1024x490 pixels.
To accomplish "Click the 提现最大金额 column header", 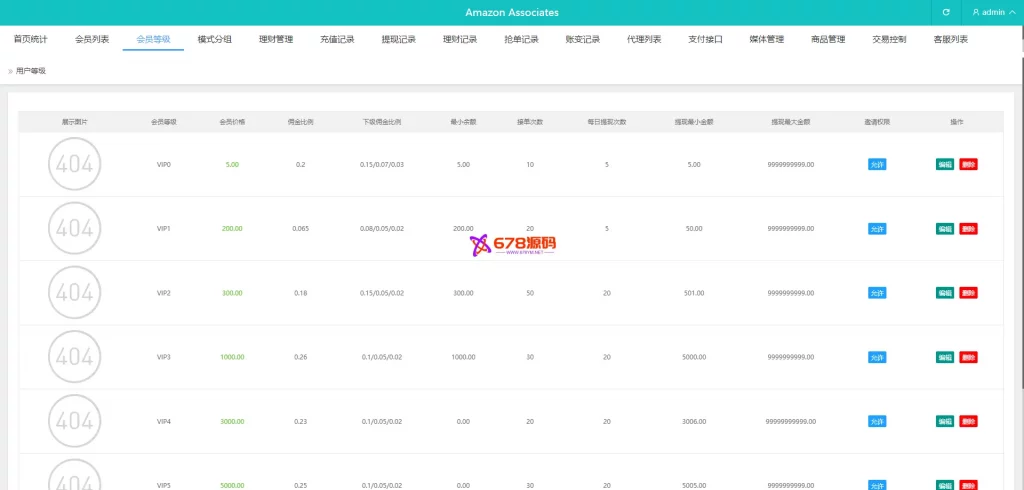I will (791, 122).
